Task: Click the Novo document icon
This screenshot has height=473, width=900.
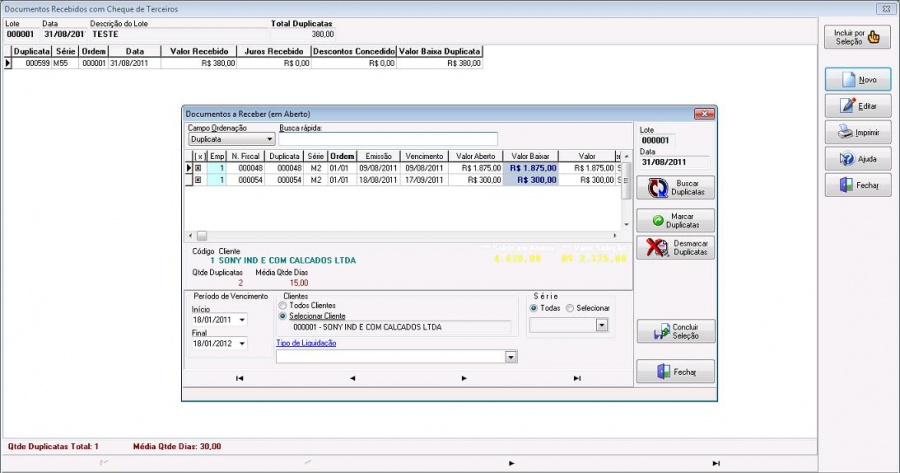Action: click(848, 80)
